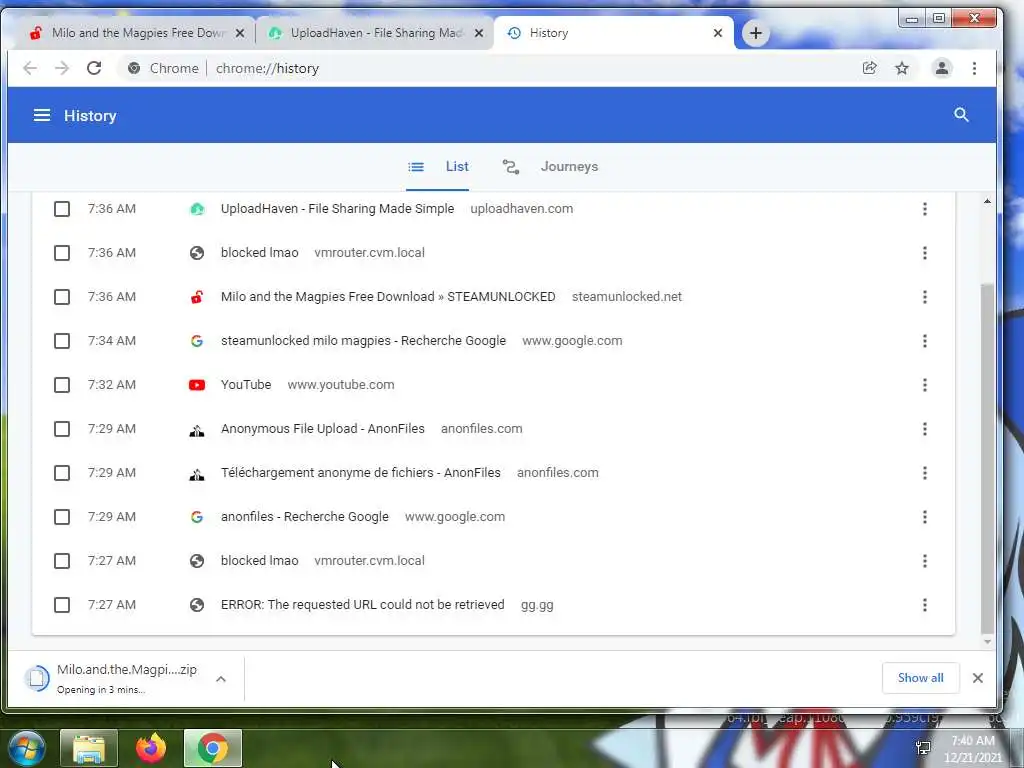Viewport: 1024px width, 768px height.
Task: Reload the page with the refresh icon
Action: 94,68
